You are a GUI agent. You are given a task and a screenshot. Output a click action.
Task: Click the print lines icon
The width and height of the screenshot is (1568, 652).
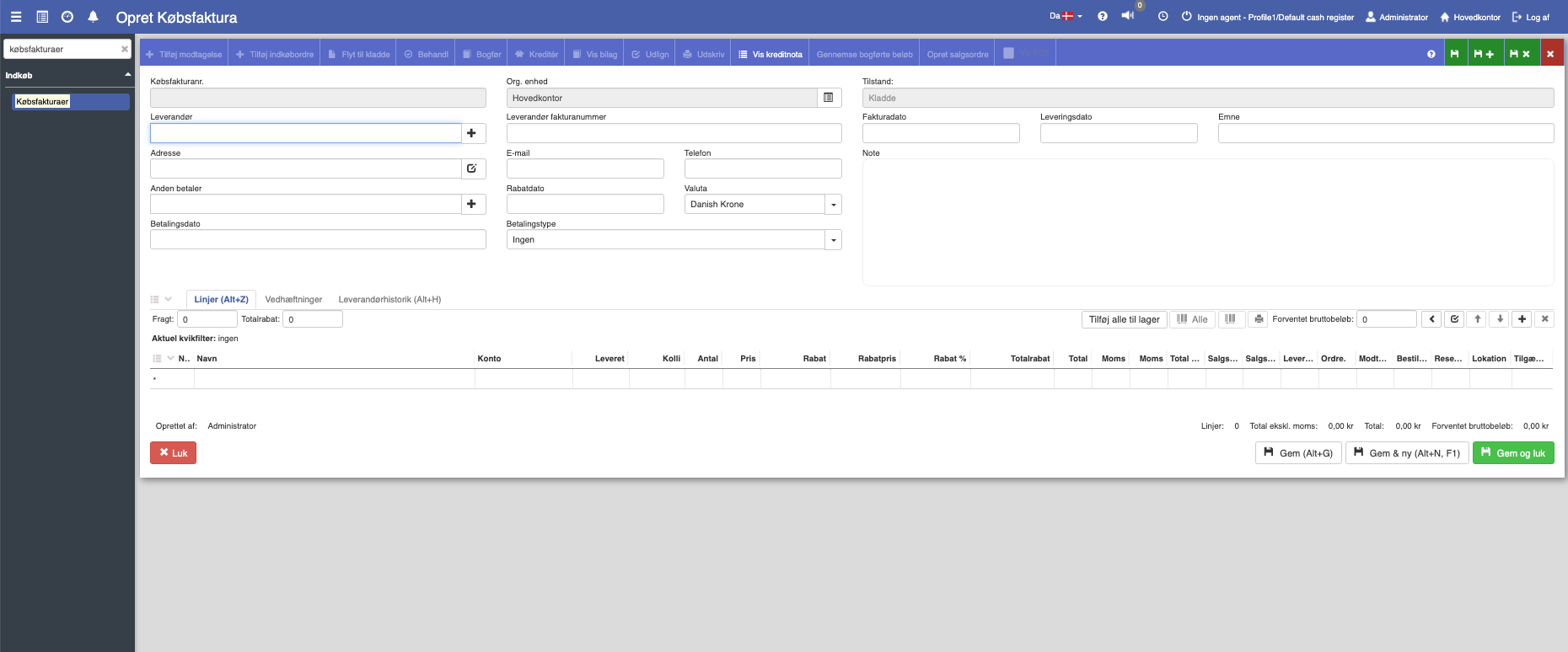tap(1259, 319)
